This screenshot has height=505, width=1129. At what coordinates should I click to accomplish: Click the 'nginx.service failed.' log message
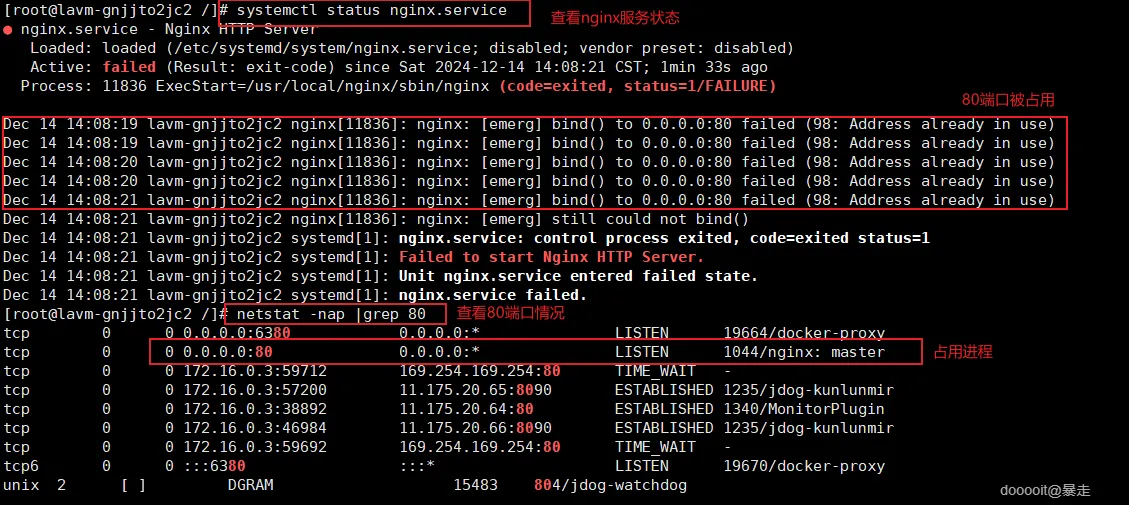click(493, 295)
